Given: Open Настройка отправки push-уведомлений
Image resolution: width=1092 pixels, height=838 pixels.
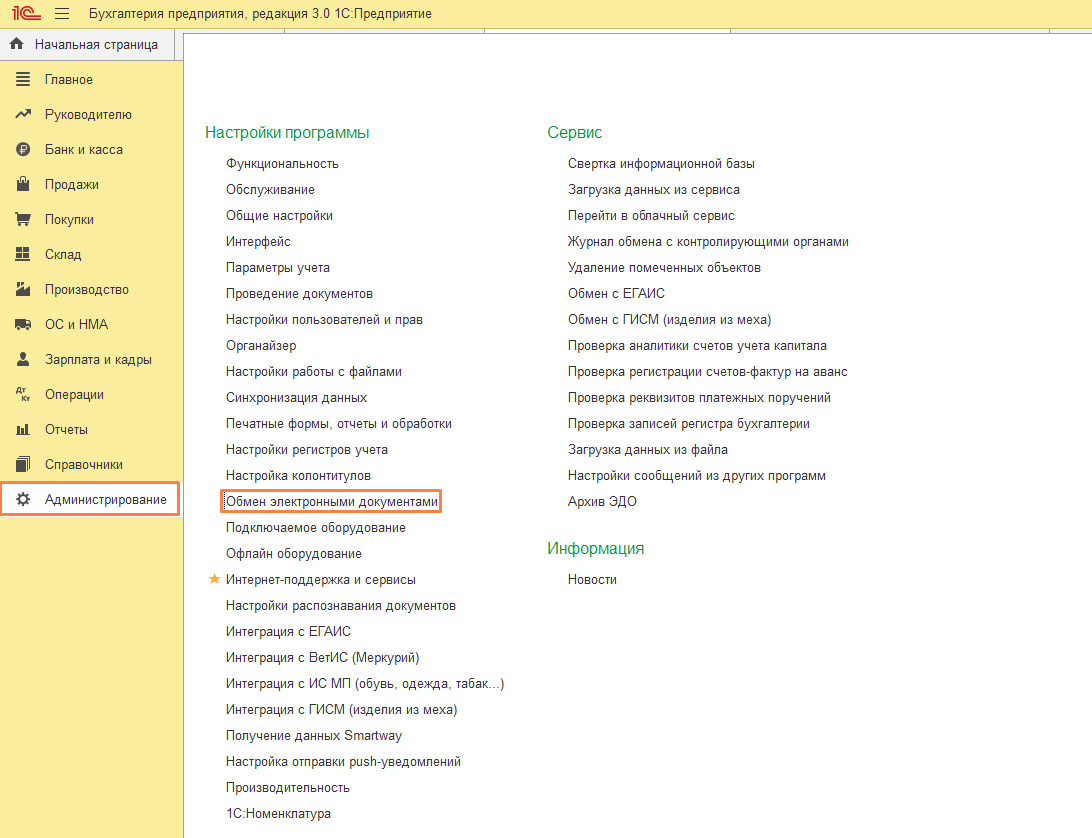Looking at the screenshot, I should 343,762.
